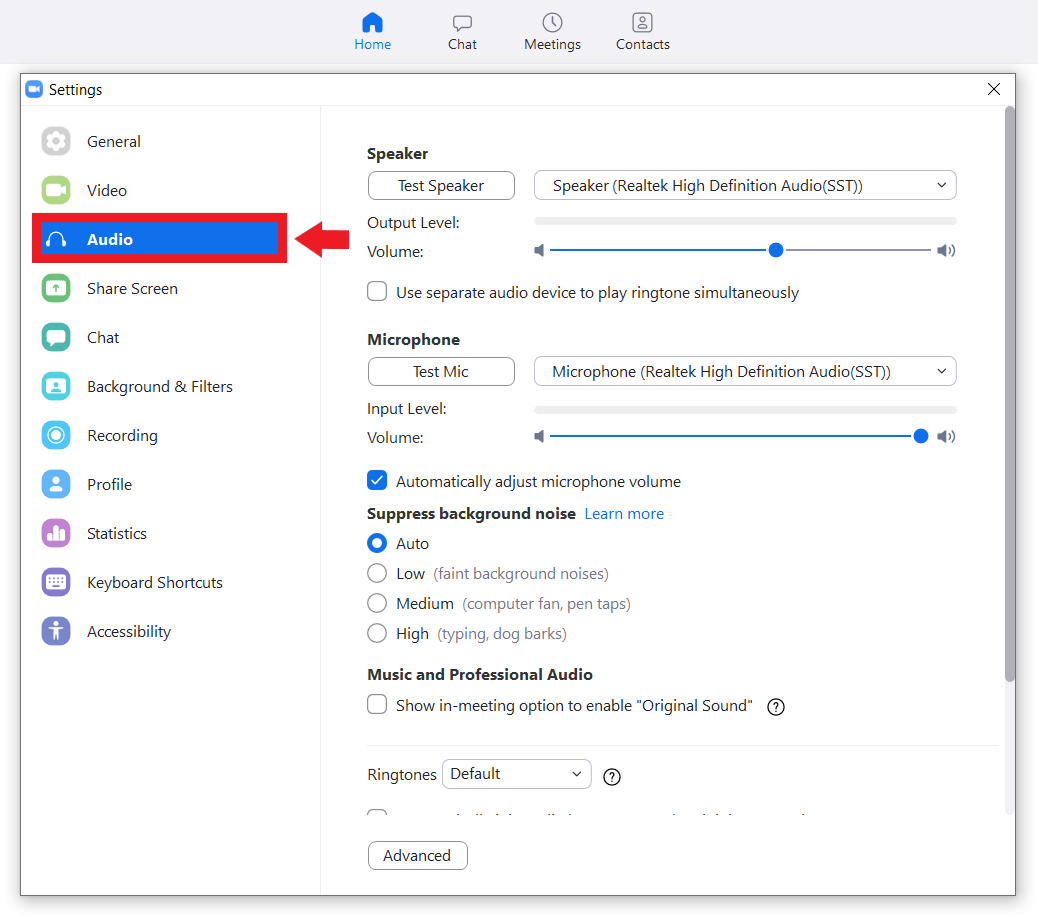Open the Accessibility settings icon
Screen dimensions: 1038x915
[56, 631]
